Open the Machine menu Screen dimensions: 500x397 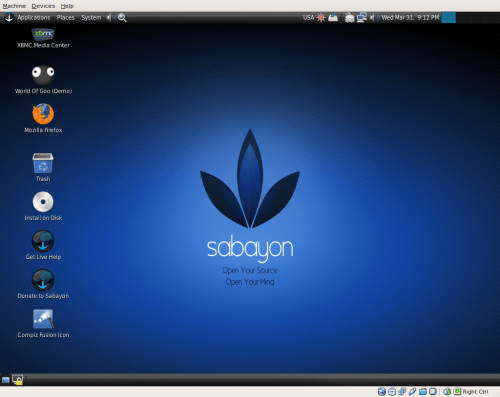[x=14, y=6]
